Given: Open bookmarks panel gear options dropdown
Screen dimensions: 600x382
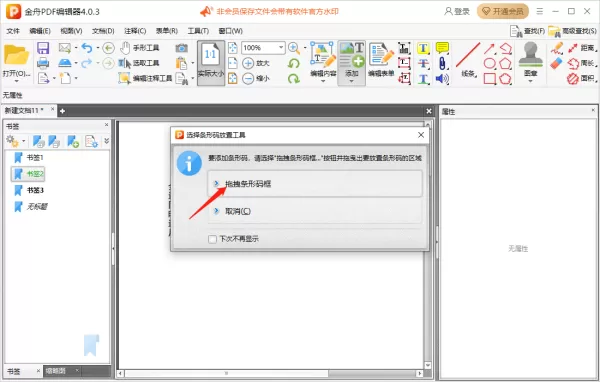Looking at the screenshot, I should 23,141.
